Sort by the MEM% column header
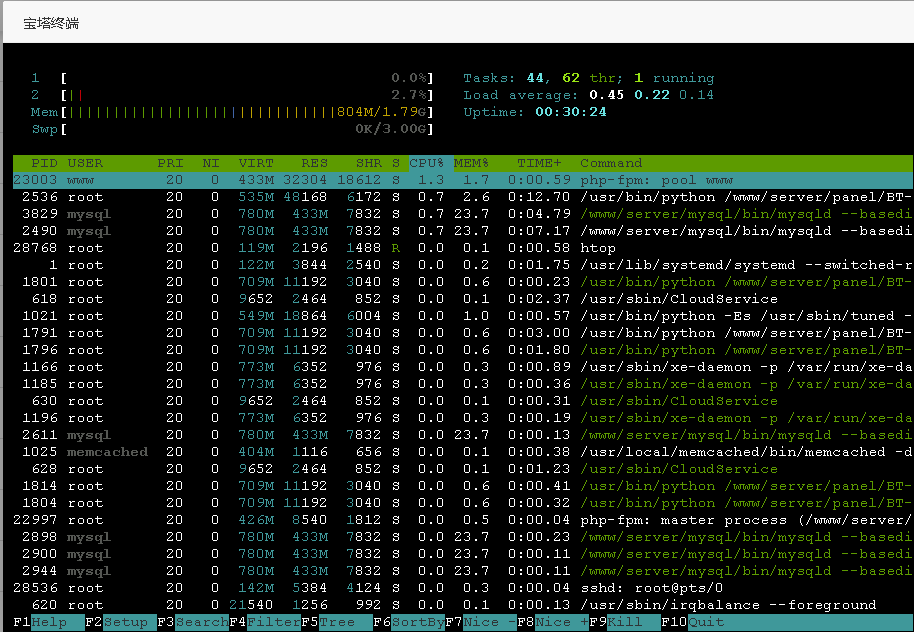 click(472, 163)
